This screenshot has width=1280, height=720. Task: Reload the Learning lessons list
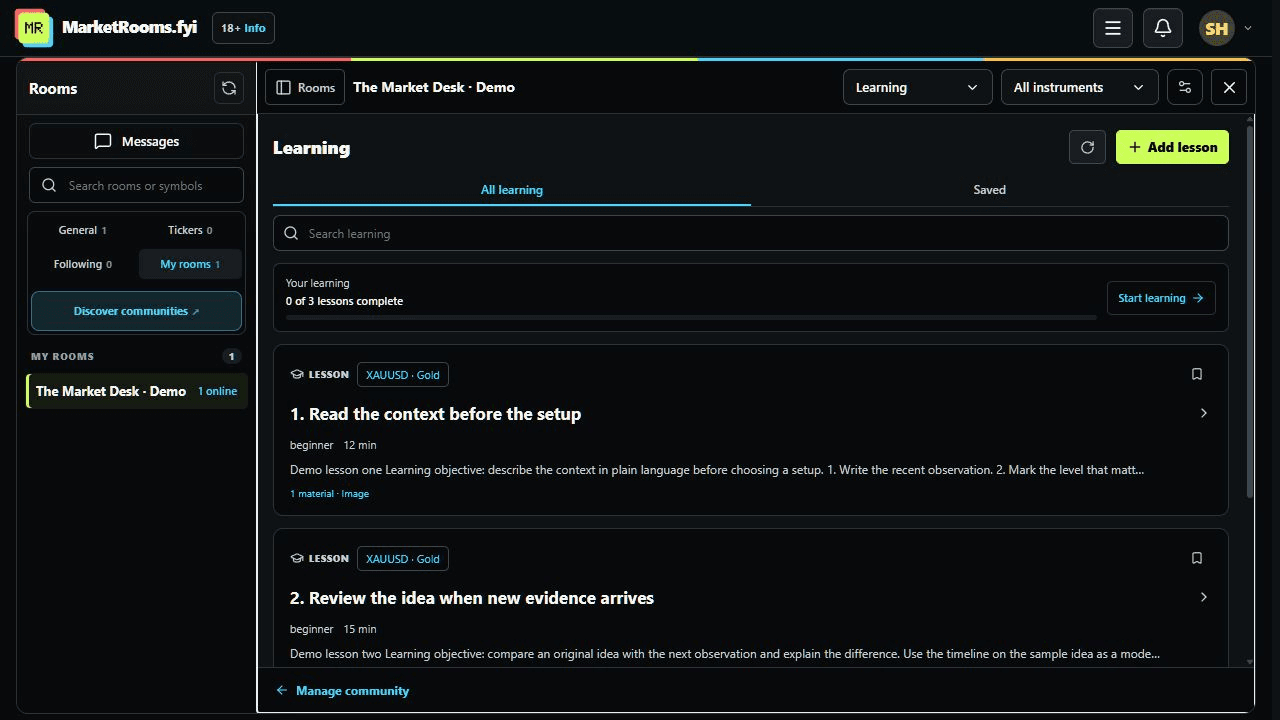pos(1087,147)
